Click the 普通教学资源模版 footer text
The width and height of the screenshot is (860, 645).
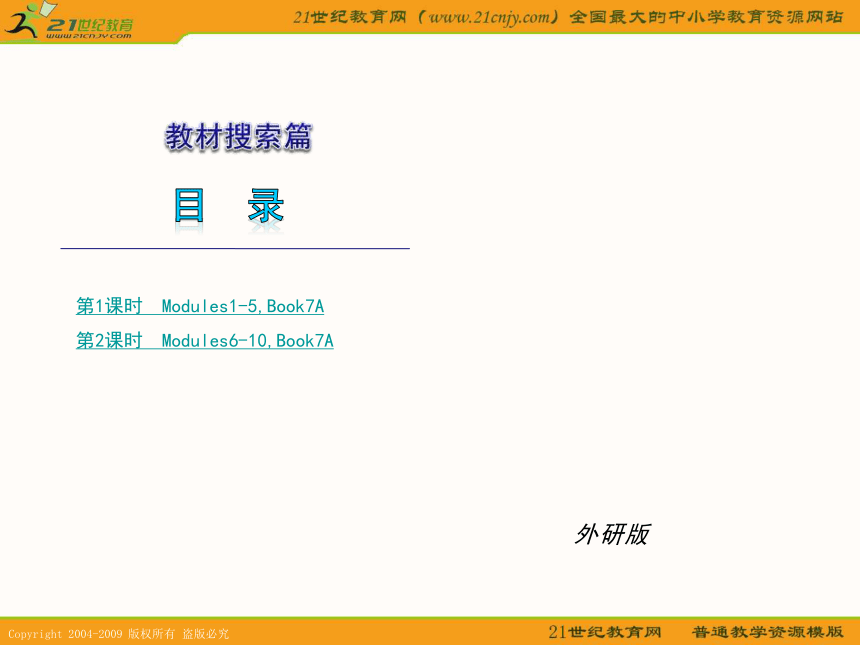pos(768,632)
